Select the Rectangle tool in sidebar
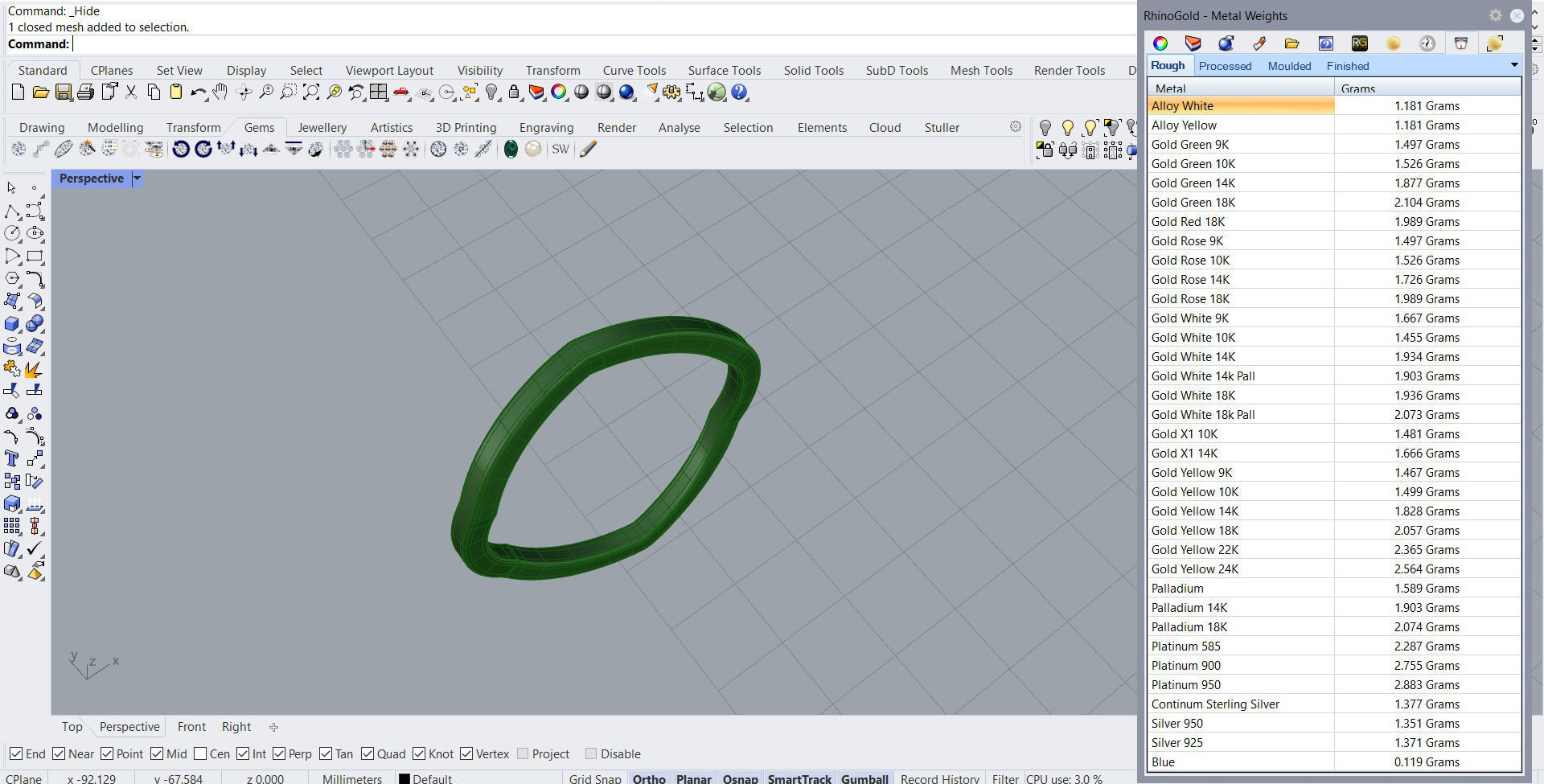Image resolution: width=1544 pixels, height=784 pixels. pyautogui.click(x=34, y=256)
